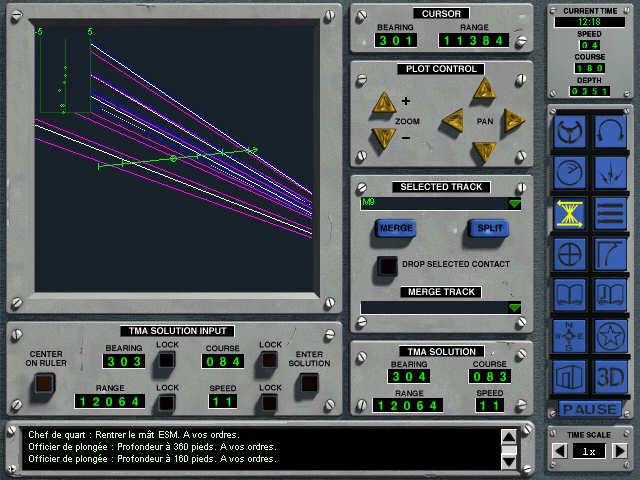
Task: Open the radar station dial icon
Action: pyautogui.click(x=571, y=170)
